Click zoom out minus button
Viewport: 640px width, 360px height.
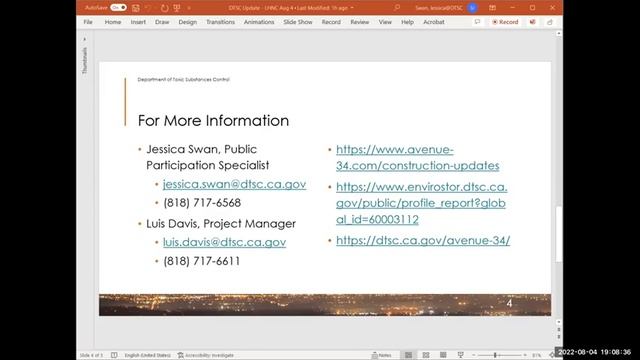(473, 356)
